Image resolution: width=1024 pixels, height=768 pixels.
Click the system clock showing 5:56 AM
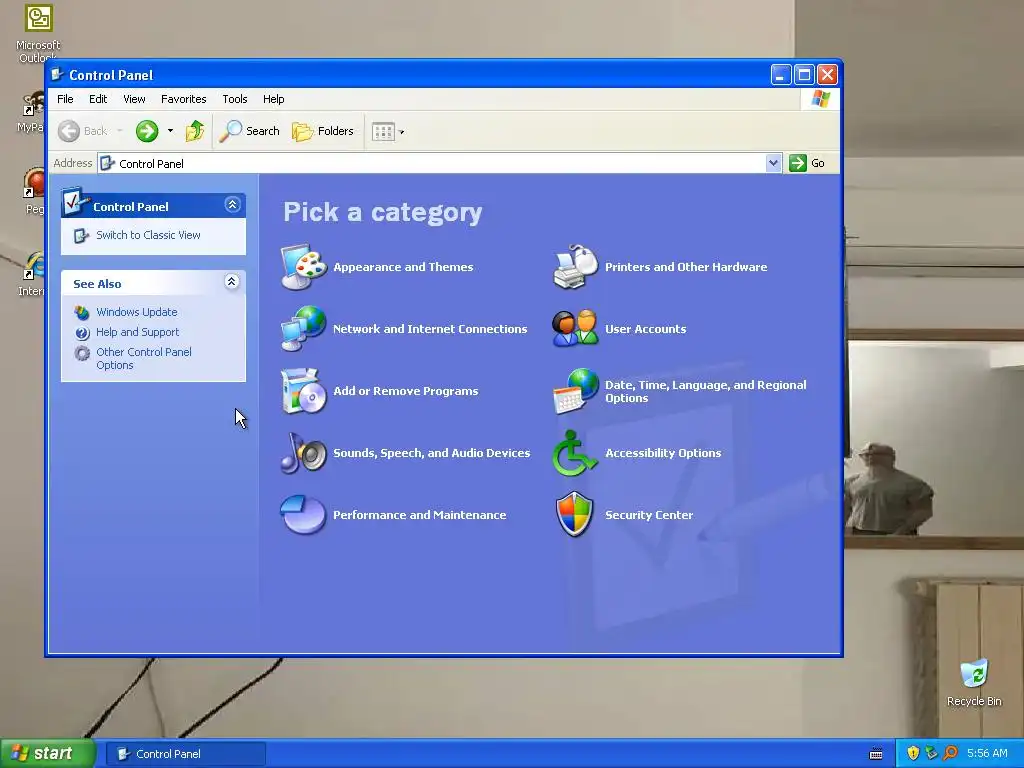(x=987, y=754)
